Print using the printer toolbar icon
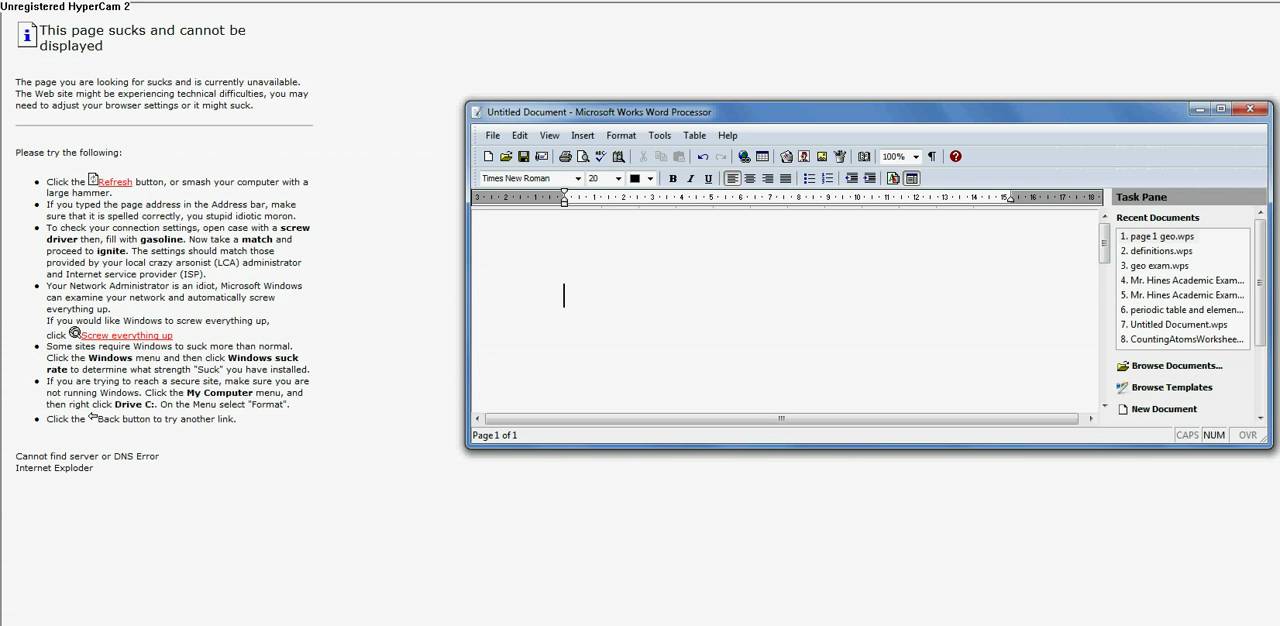 (565, 156)
